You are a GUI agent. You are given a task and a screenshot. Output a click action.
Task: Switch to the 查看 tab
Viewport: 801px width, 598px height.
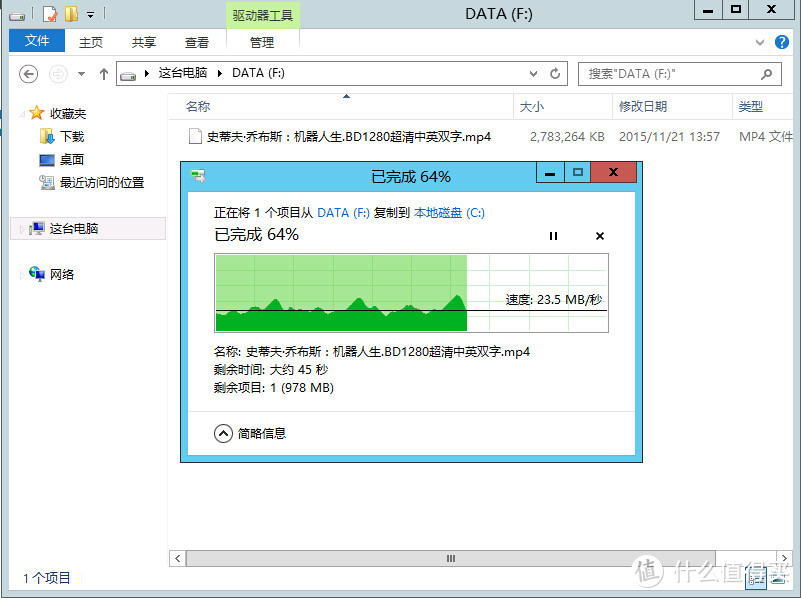pos(196,42)
